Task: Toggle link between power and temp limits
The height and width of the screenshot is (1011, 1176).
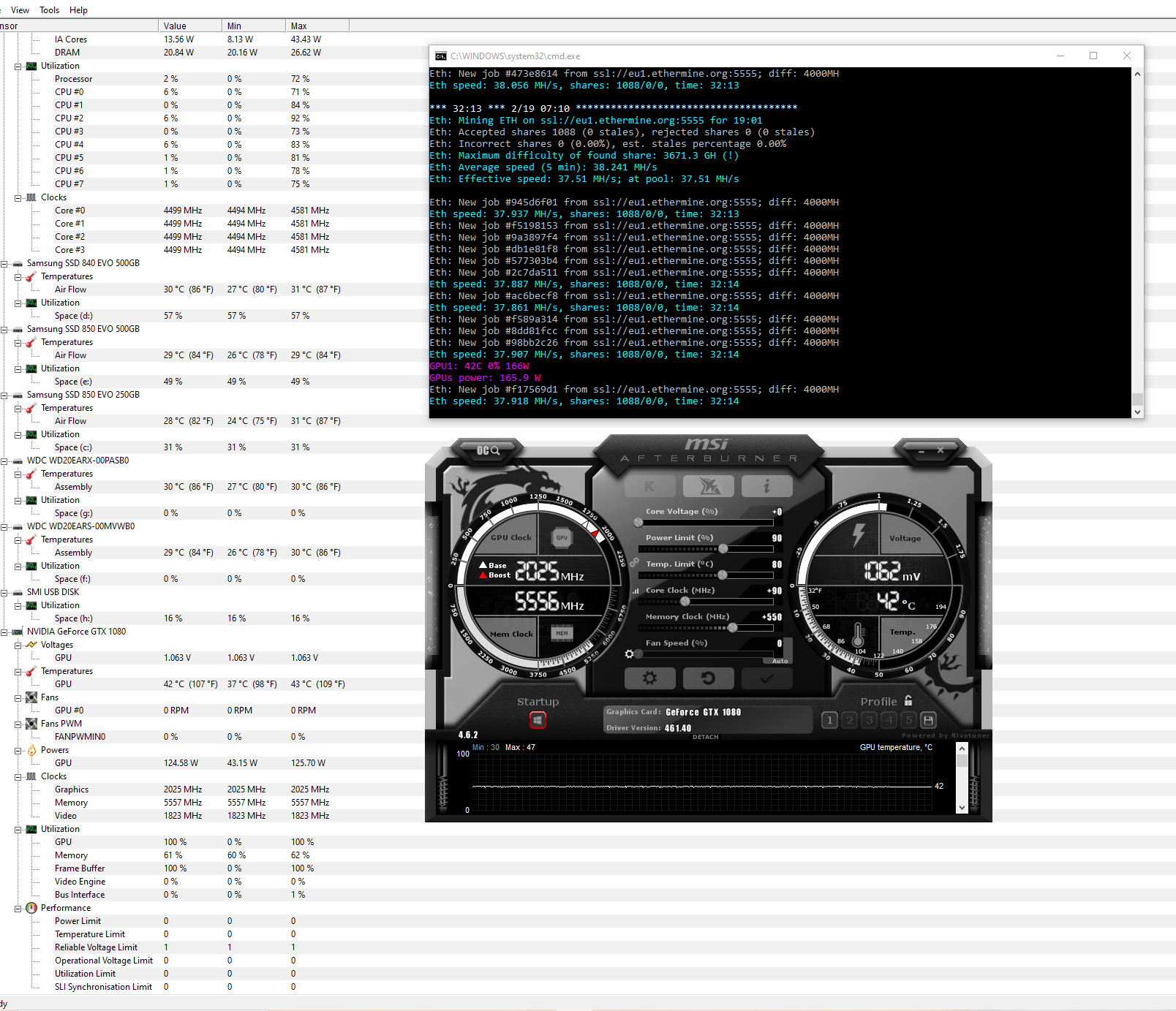Action: 634,562
